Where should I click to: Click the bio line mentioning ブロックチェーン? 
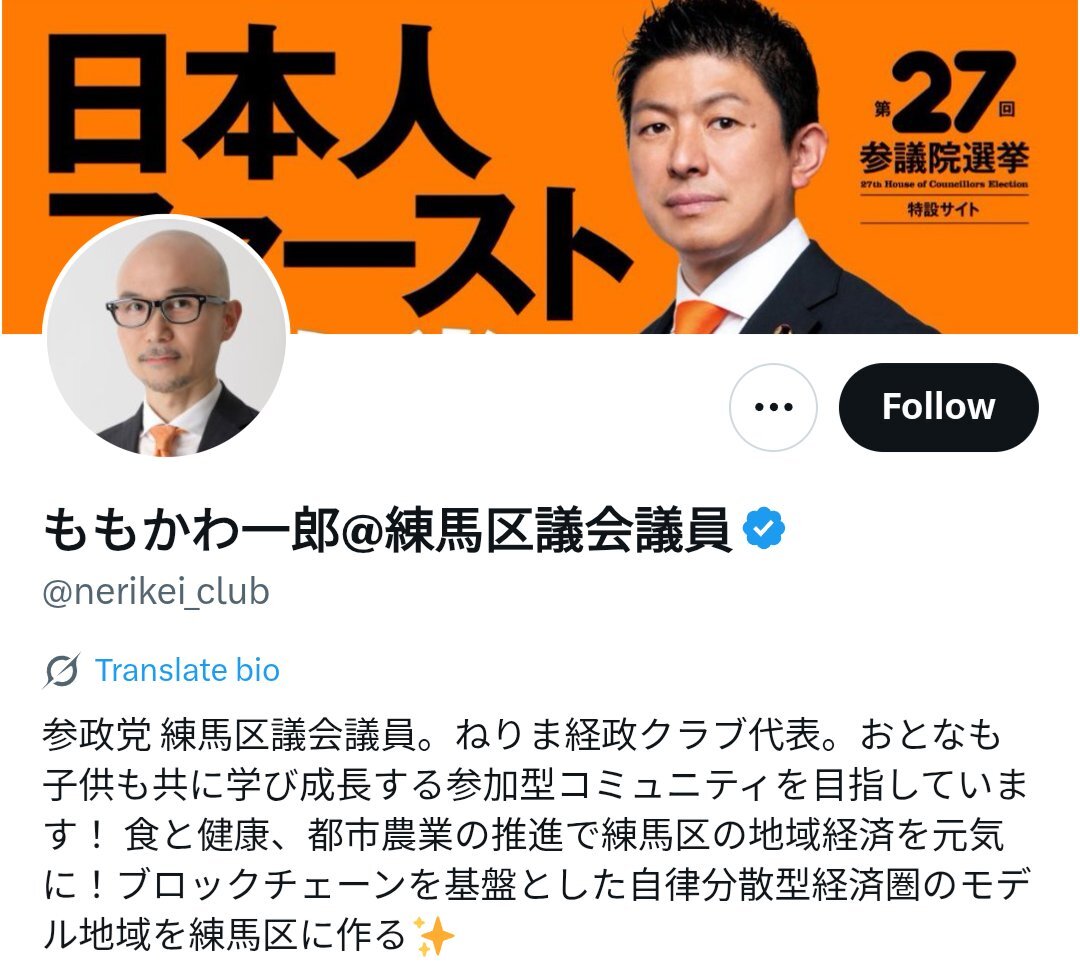(x=537, y=885)
